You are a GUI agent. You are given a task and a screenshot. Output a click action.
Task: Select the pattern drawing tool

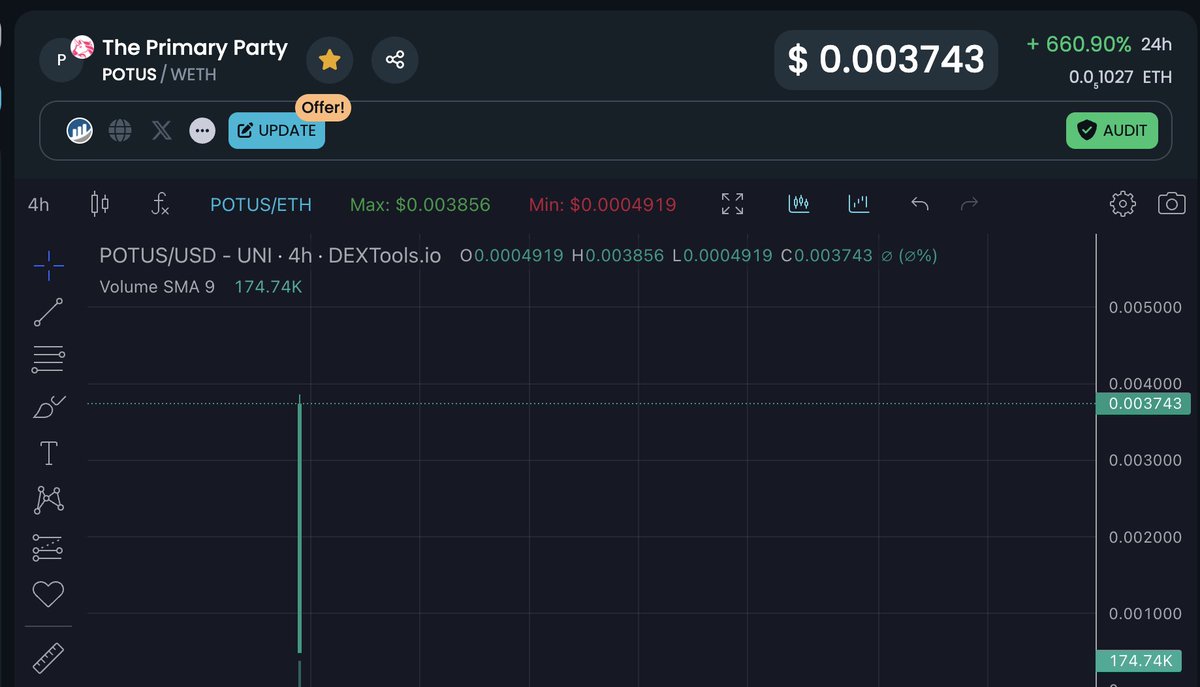point(48,500)
